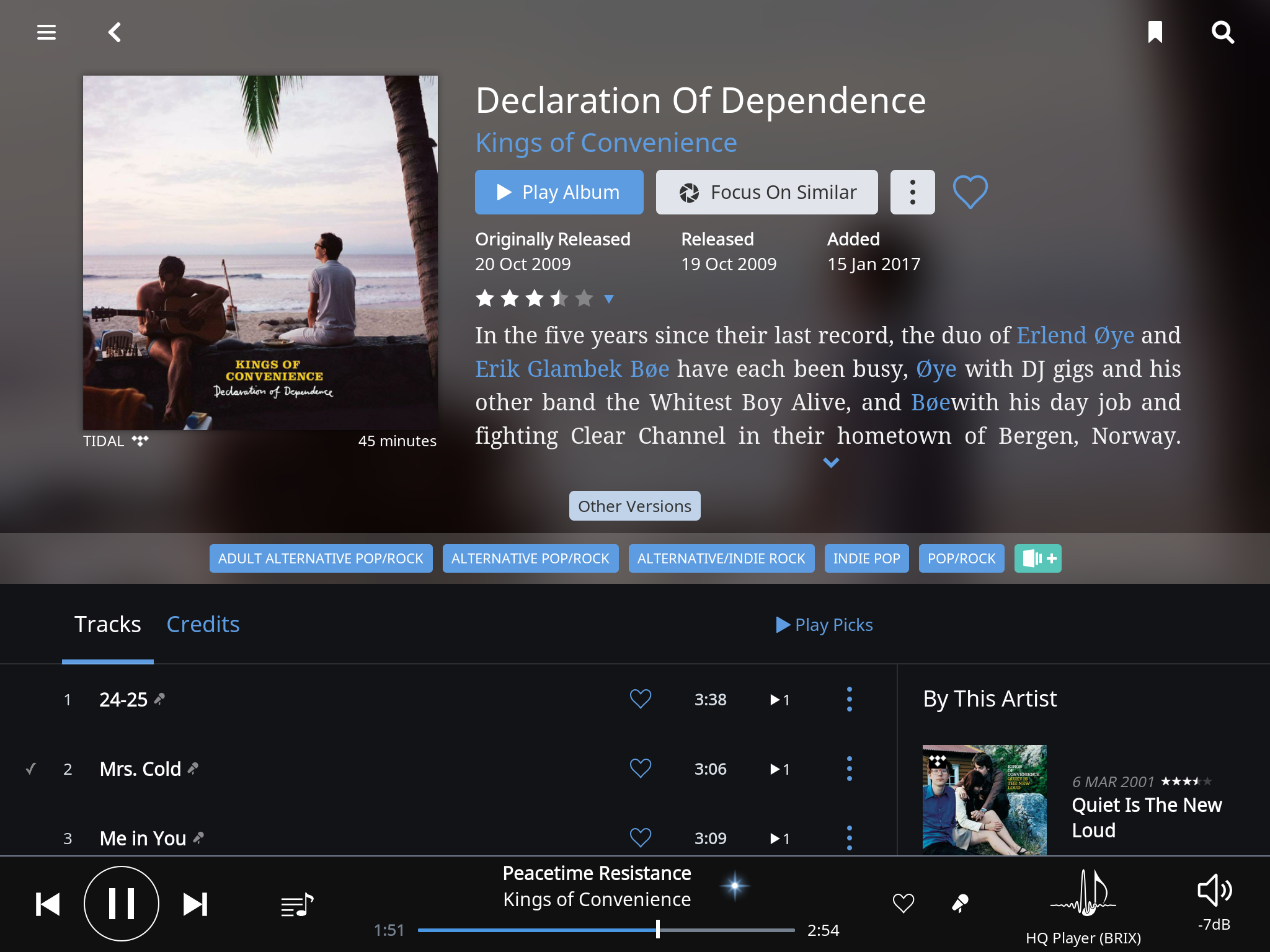
Task: Select track title 24-25
Action: [x=123, y=700]
